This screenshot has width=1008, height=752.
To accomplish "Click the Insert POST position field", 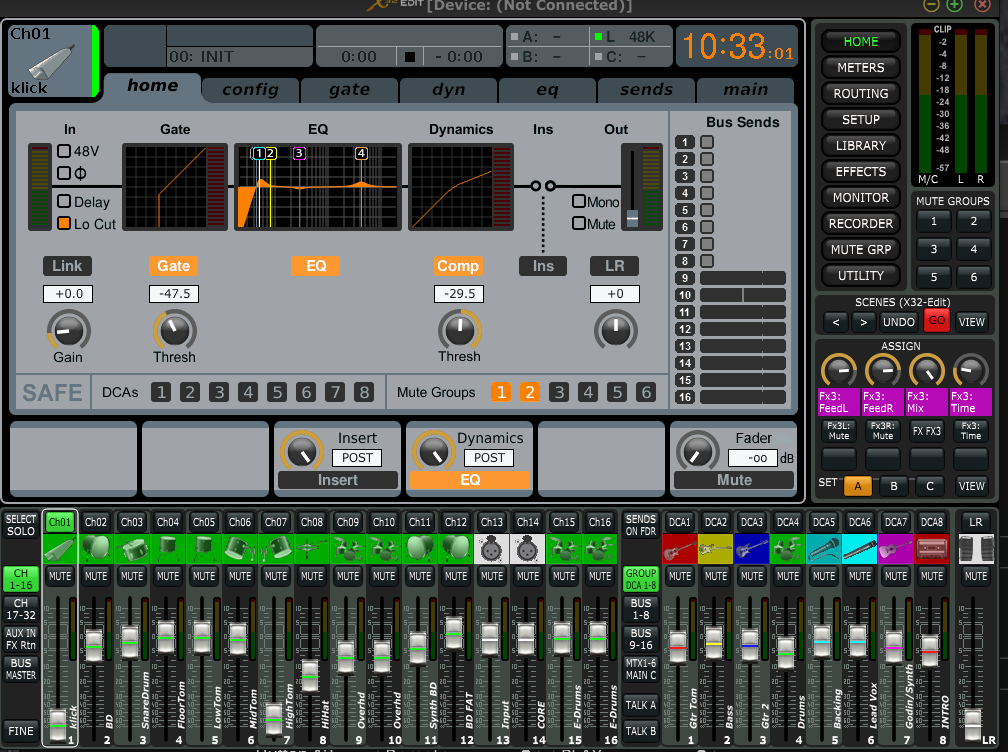I will 357,458.
